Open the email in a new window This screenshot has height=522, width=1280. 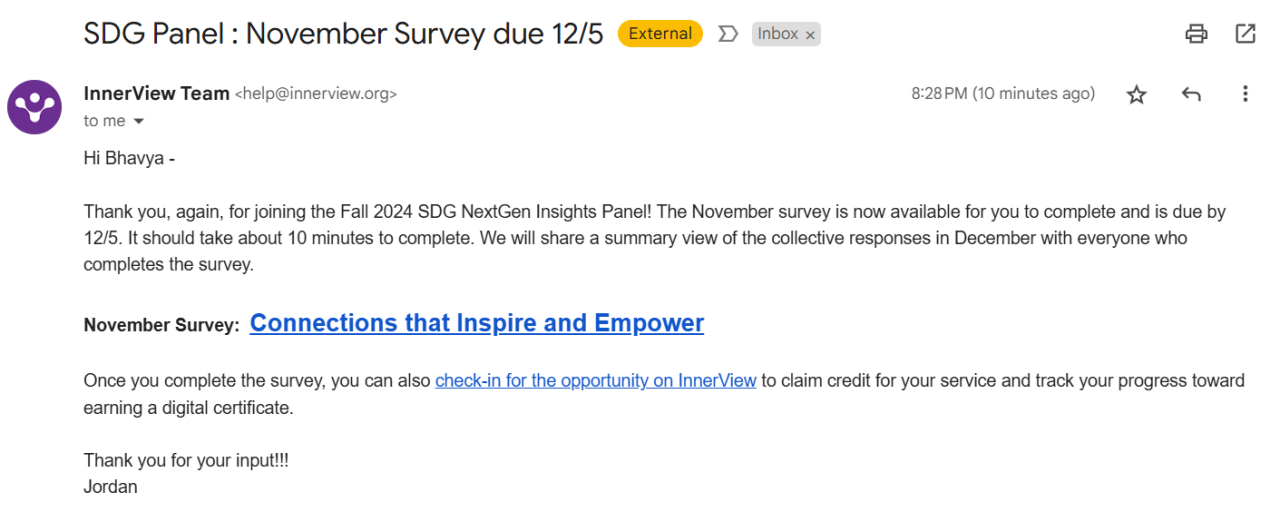[1245, 34]
